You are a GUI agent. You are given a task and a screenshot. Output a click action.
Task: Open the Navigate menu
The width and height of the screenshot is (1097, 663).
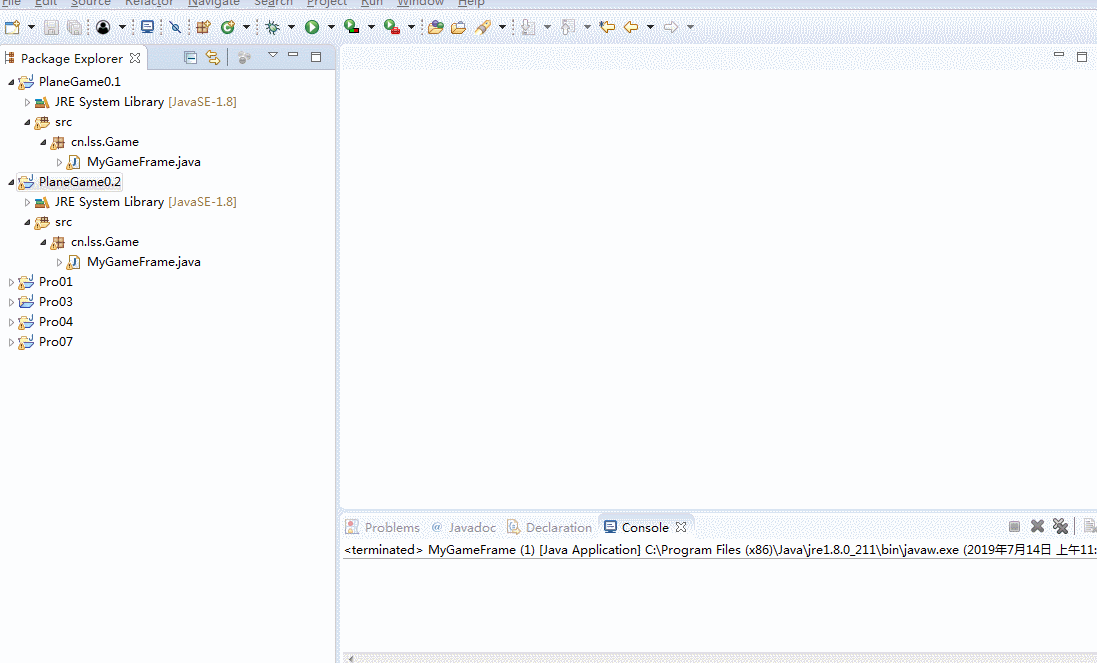pos(213,3)
